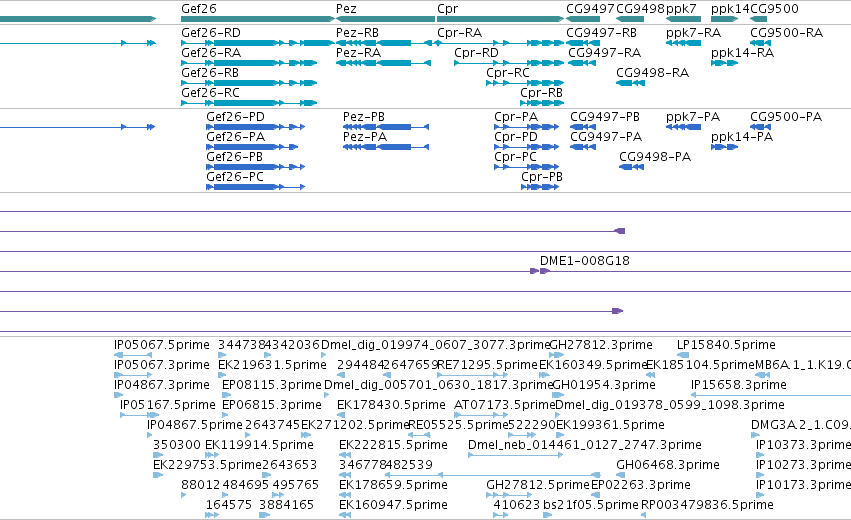Open the GH27812.3prime EST label
Image resolution: width=851 pixels, height=520 pixels.
point(601,345)
